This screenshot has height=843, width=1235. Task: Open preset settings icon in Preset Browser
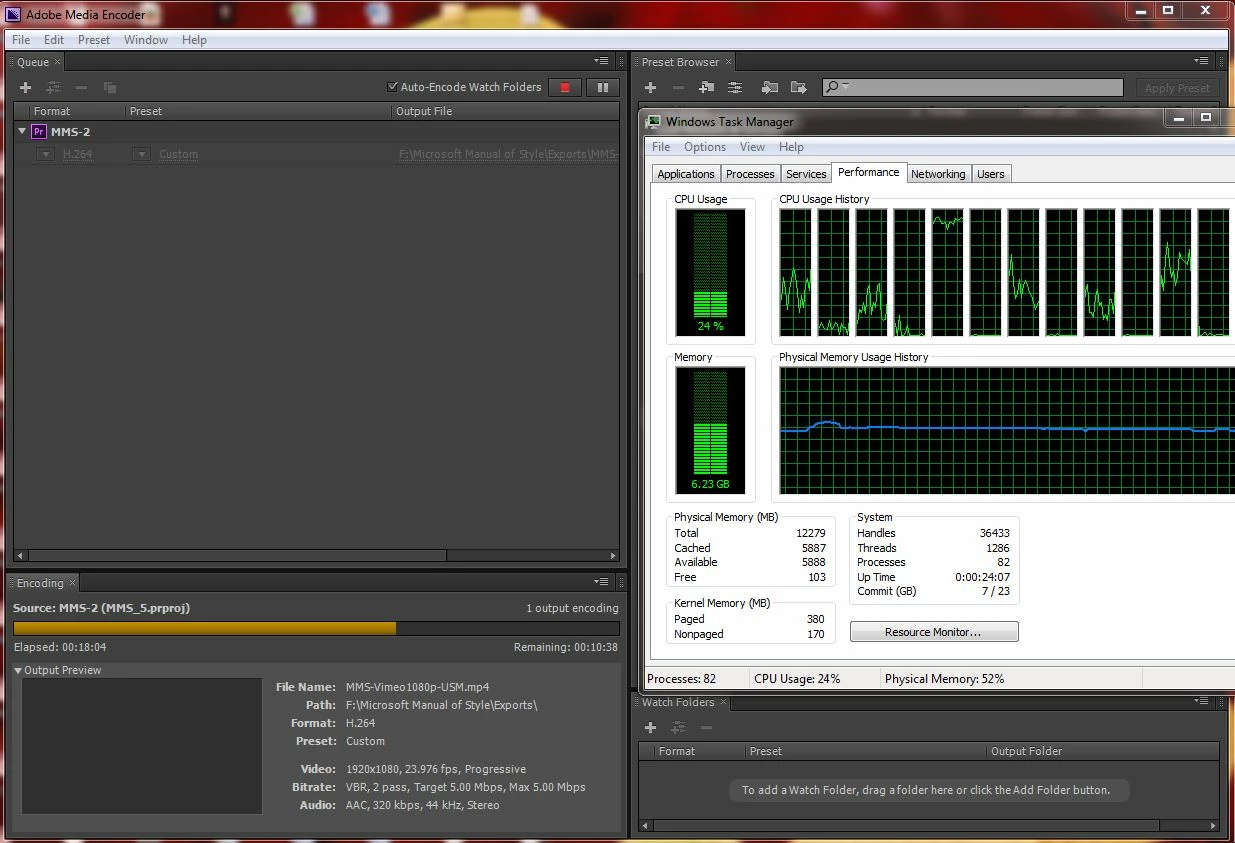pyautogui.click(x=735, y=88)
